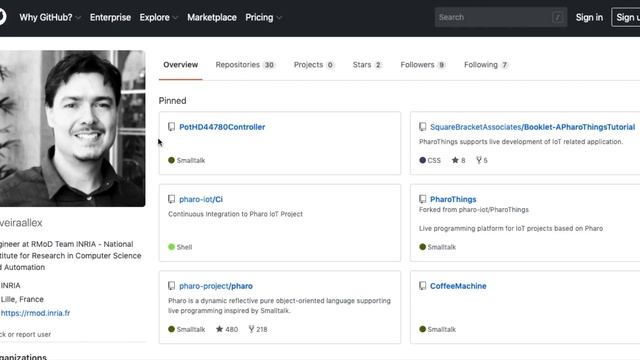Click the star count 8 on Booklet card
The image size is (640, 360).
[458, 160]
